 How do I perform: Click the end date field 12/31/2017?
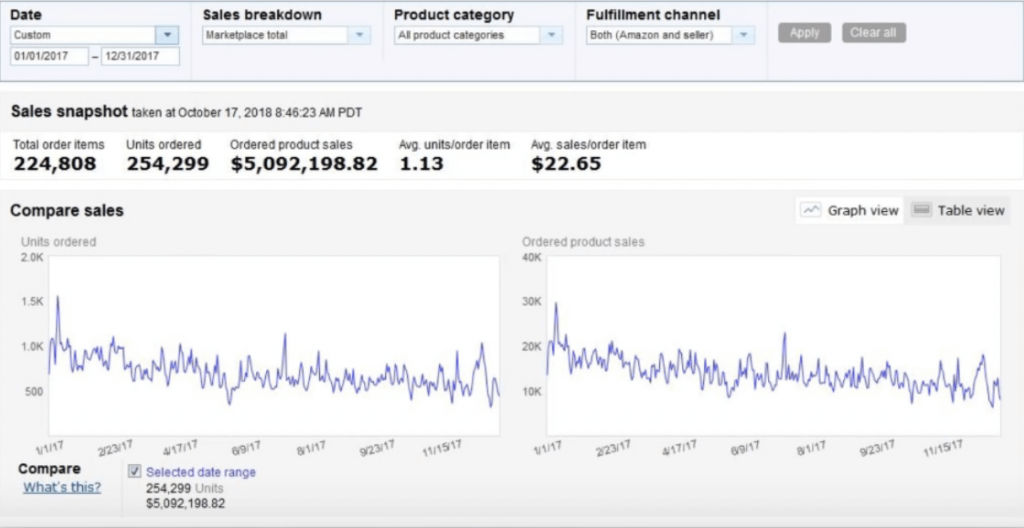point(141,57)
